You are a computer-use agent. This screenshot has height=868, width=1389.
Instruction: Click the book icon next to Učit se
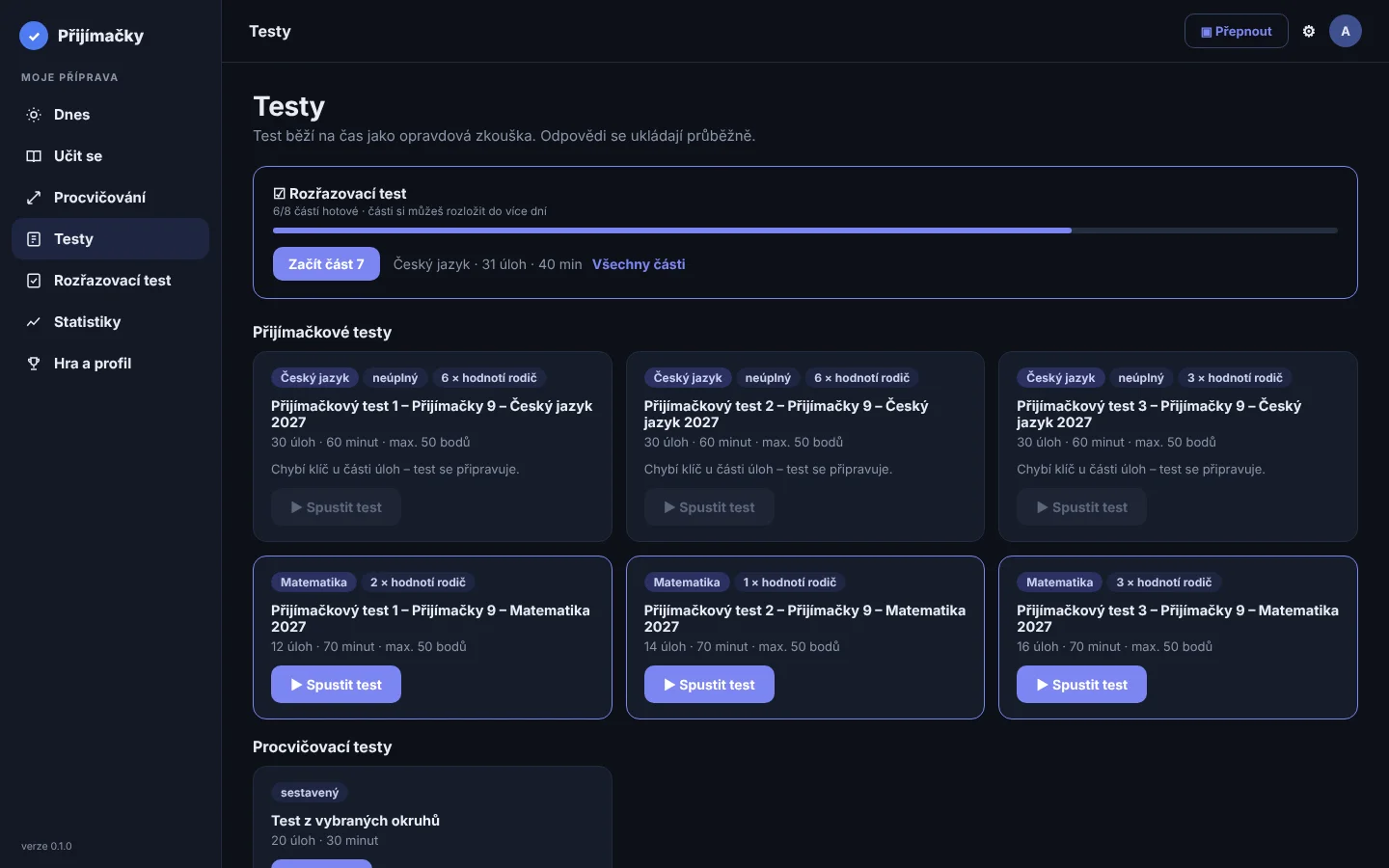[34, 156]
